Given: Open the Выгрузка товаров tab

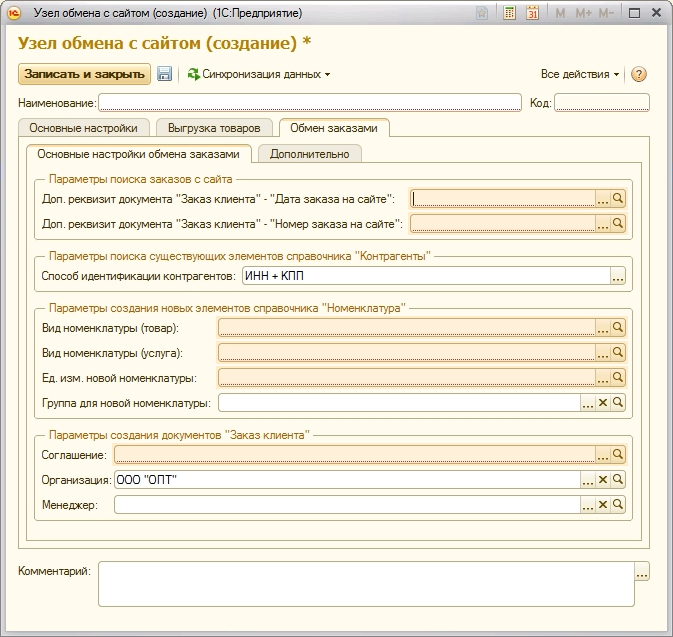Looking at the screenshot, I should [214, 128].
